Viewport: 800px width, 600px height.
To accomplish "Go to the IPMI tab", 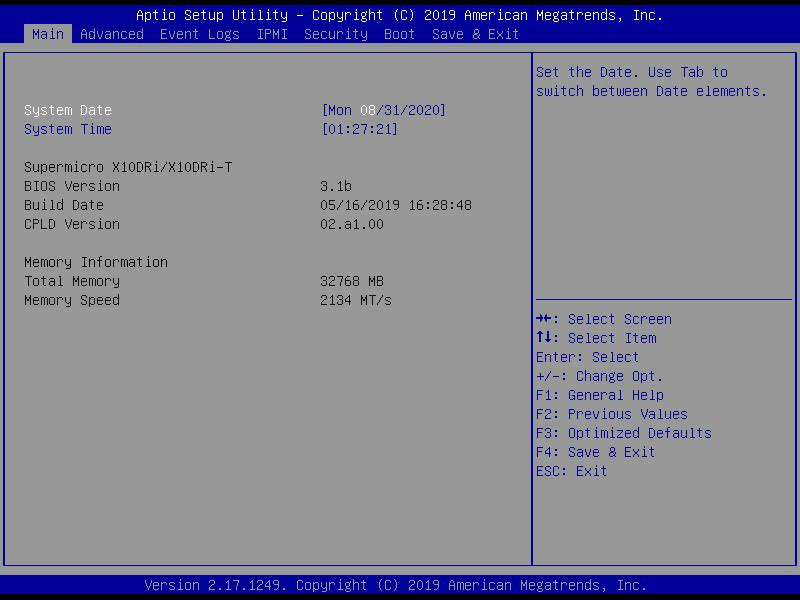I will (x=272, y=34).
